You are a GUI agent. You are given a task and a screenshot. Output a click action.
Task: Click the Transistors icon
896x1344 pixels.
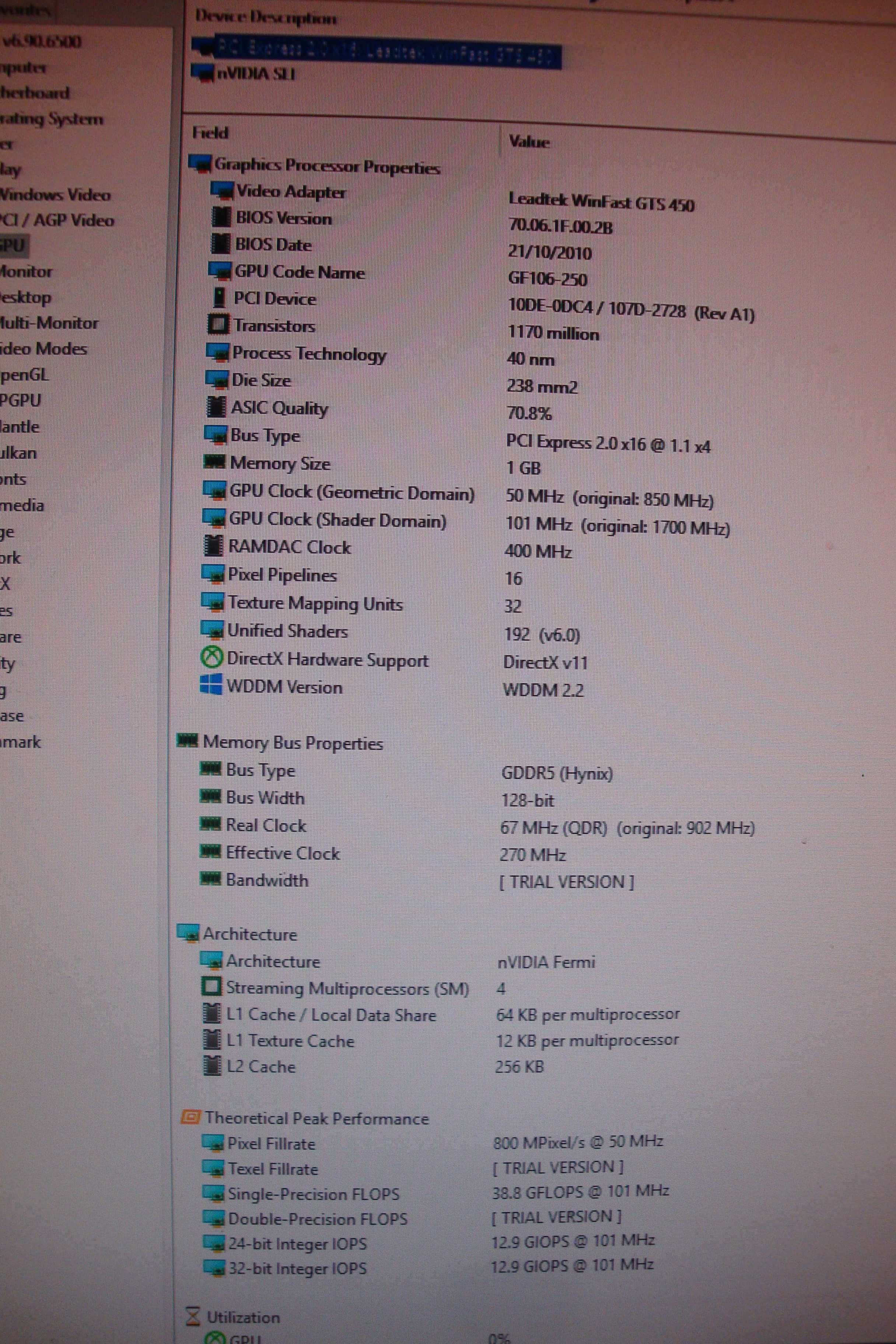pos(218,324)
